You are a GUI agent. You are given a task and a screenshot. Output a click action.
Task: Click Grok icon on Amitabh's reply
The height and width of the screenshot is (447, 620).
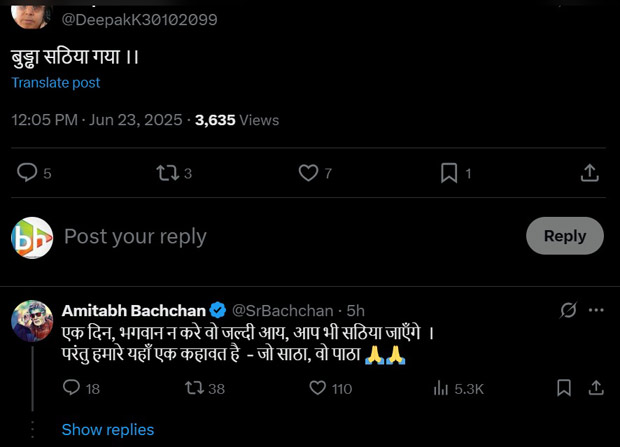point(568,310)
